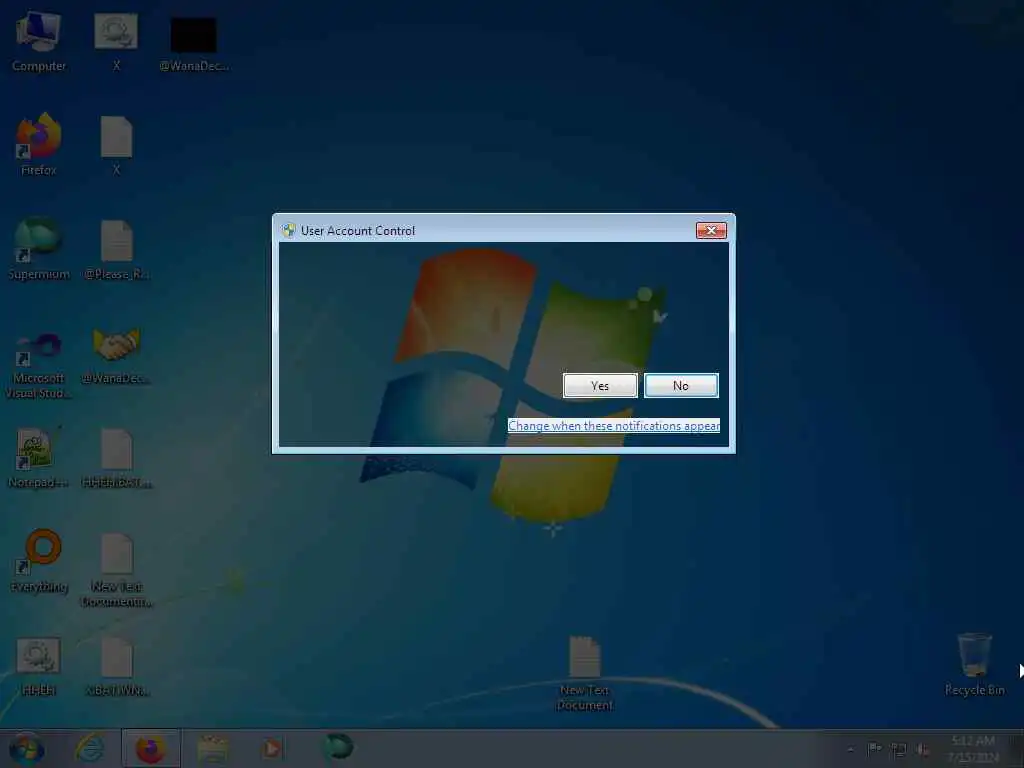This screenshot has width=1024, height=768.
Task: Launch Internet Explorer from the taskbar
Action: (89, 749)
